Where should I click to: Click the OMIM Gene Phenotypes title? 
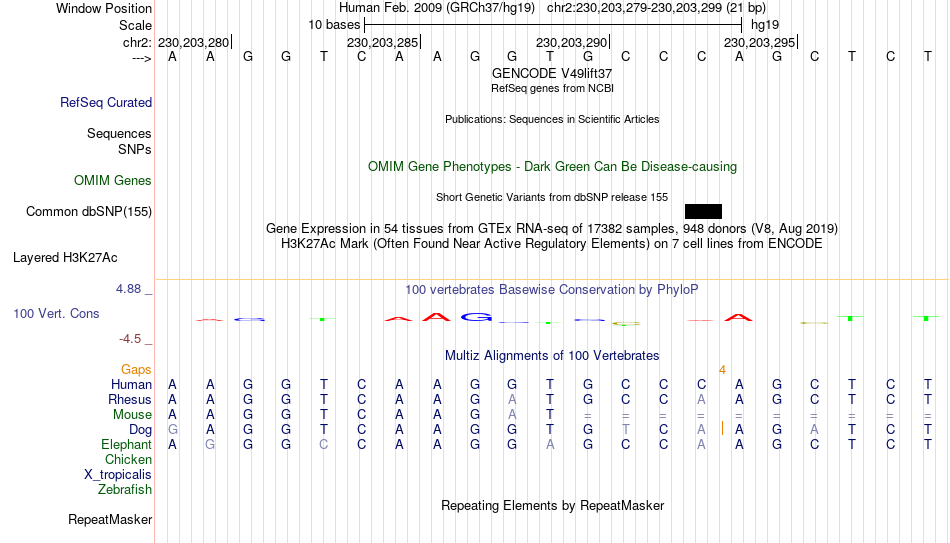[x=553, y=167]
